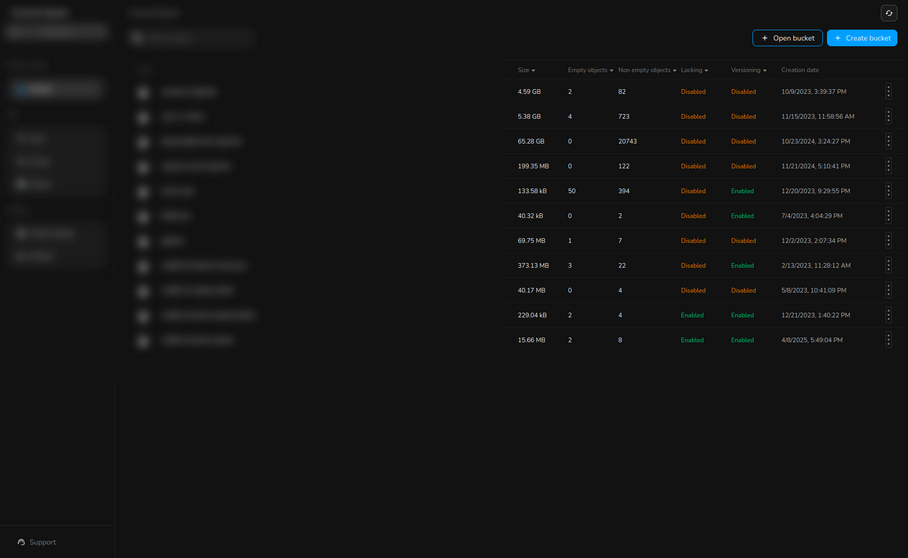Sort by Empty objects column
Screen dimensions: 908x558
[590, 70]
